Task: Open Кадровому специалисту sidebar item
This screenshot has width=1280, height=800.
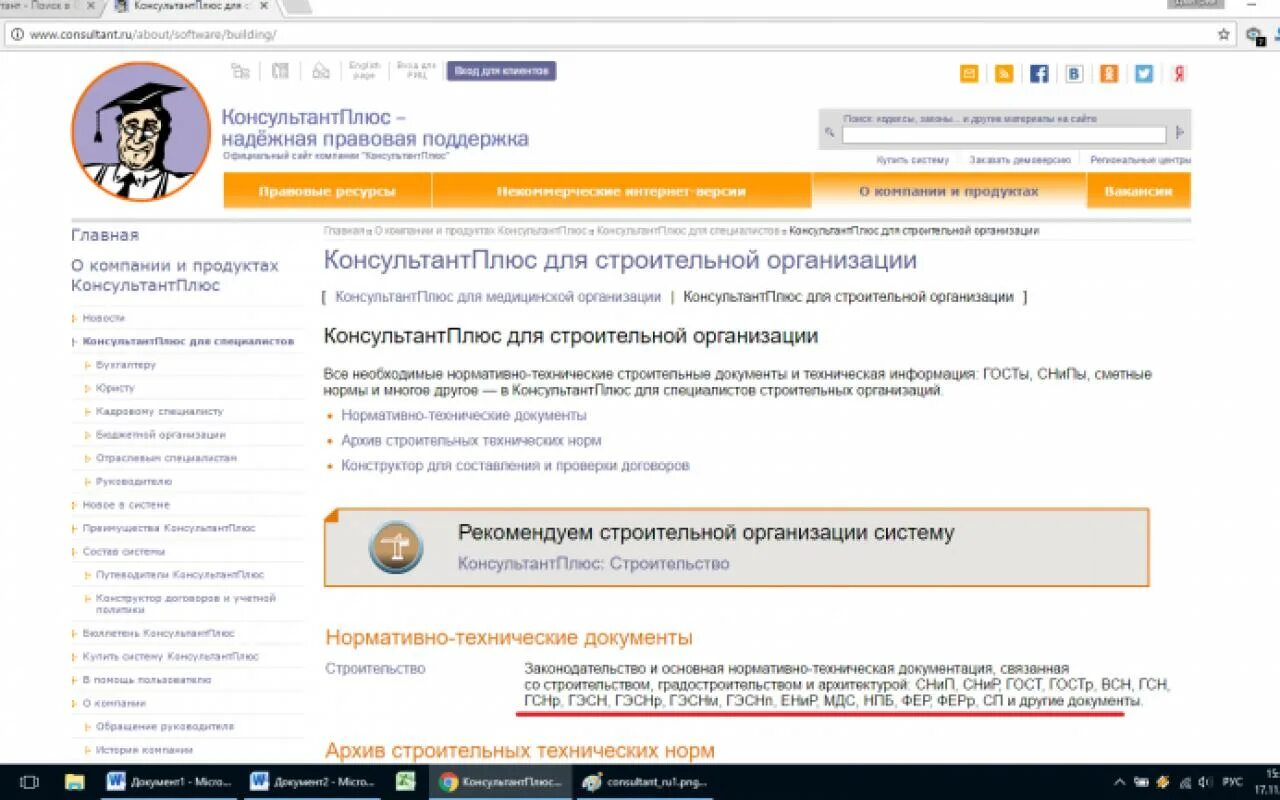Action: pos(160,411)
